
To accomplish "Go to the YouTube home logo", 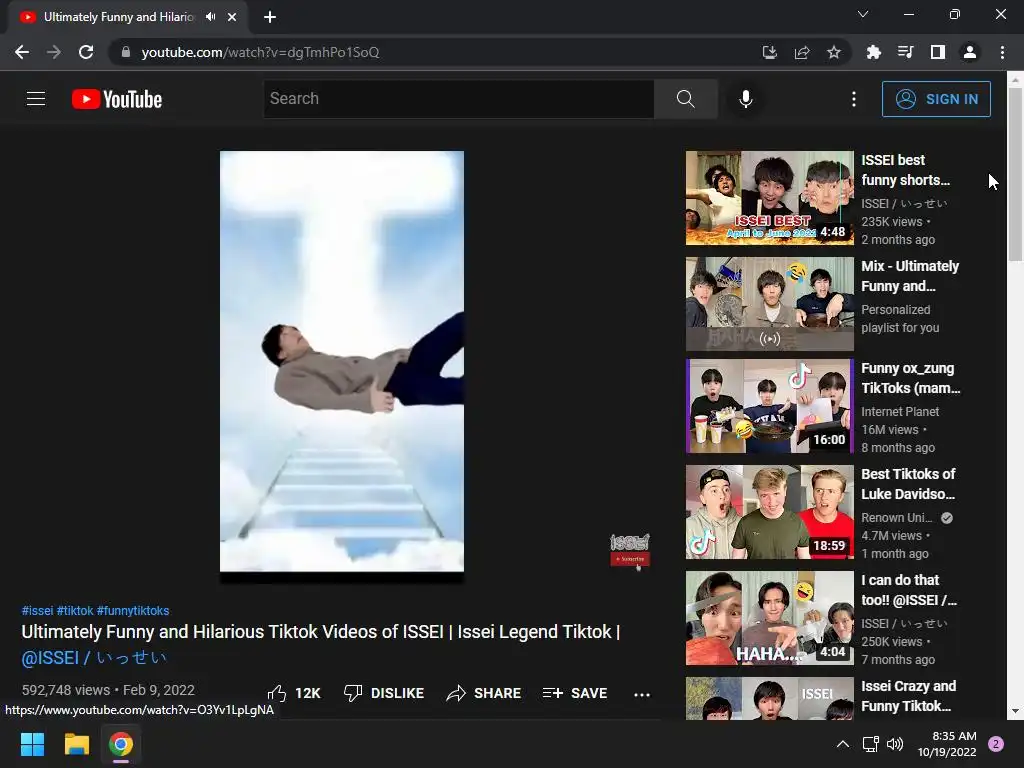I will click(117, 99).
